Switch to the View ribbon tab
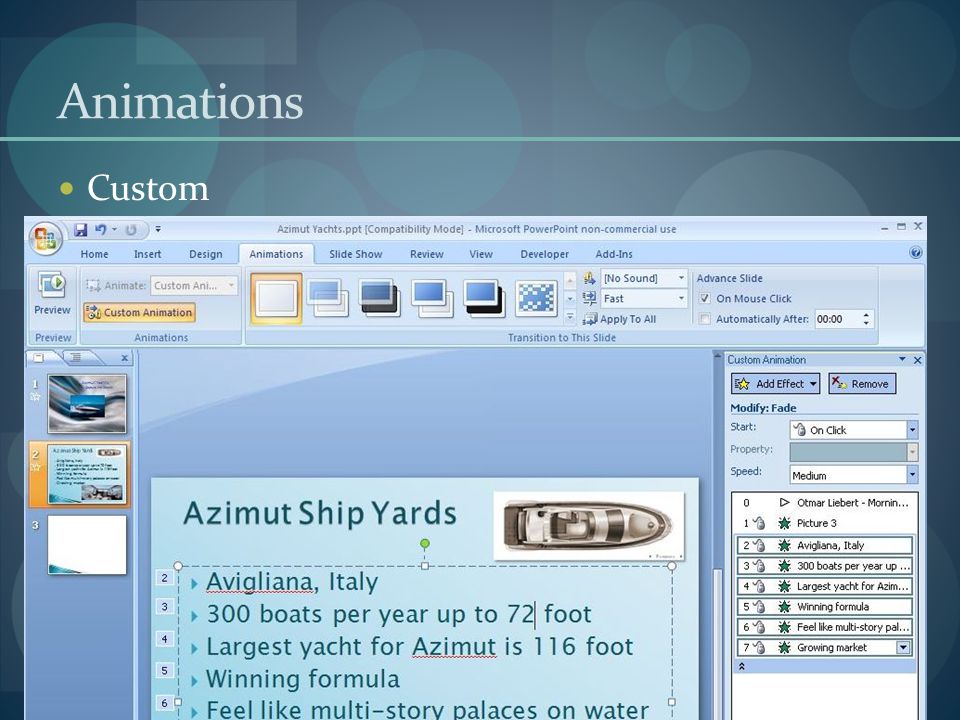 [481, 254]
